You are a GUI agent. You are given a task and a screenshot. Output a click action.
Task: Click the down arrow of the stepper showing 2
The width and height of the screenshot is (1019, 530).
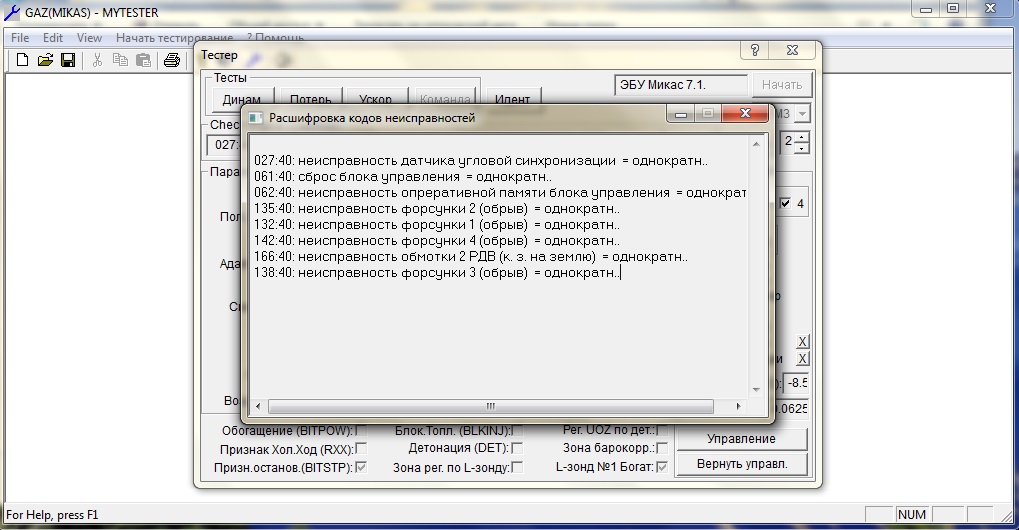point(800,147)
